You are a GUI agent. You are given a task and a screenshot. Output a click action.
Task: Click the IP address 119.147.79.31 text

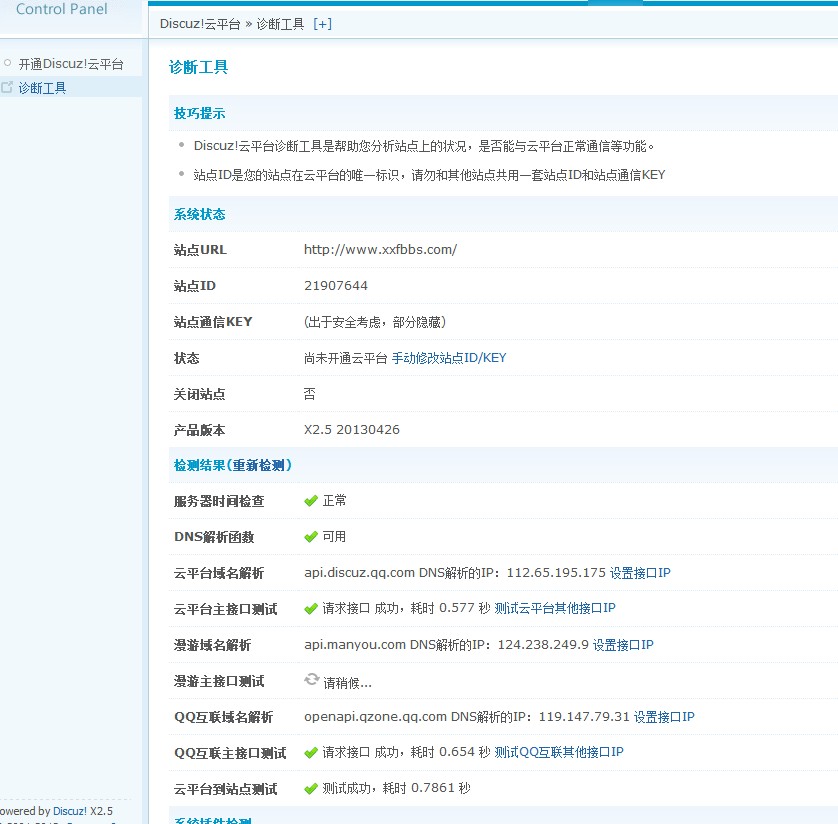coord(584,717)
